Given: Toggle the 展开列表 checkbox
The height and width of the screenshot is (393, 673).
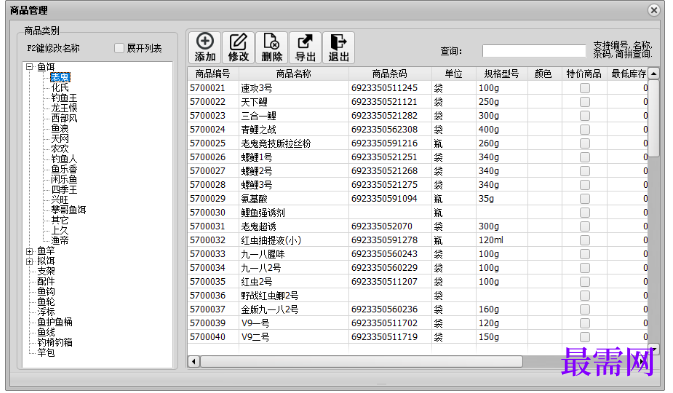Looking at the screenshot, I should tap(119, 48).
